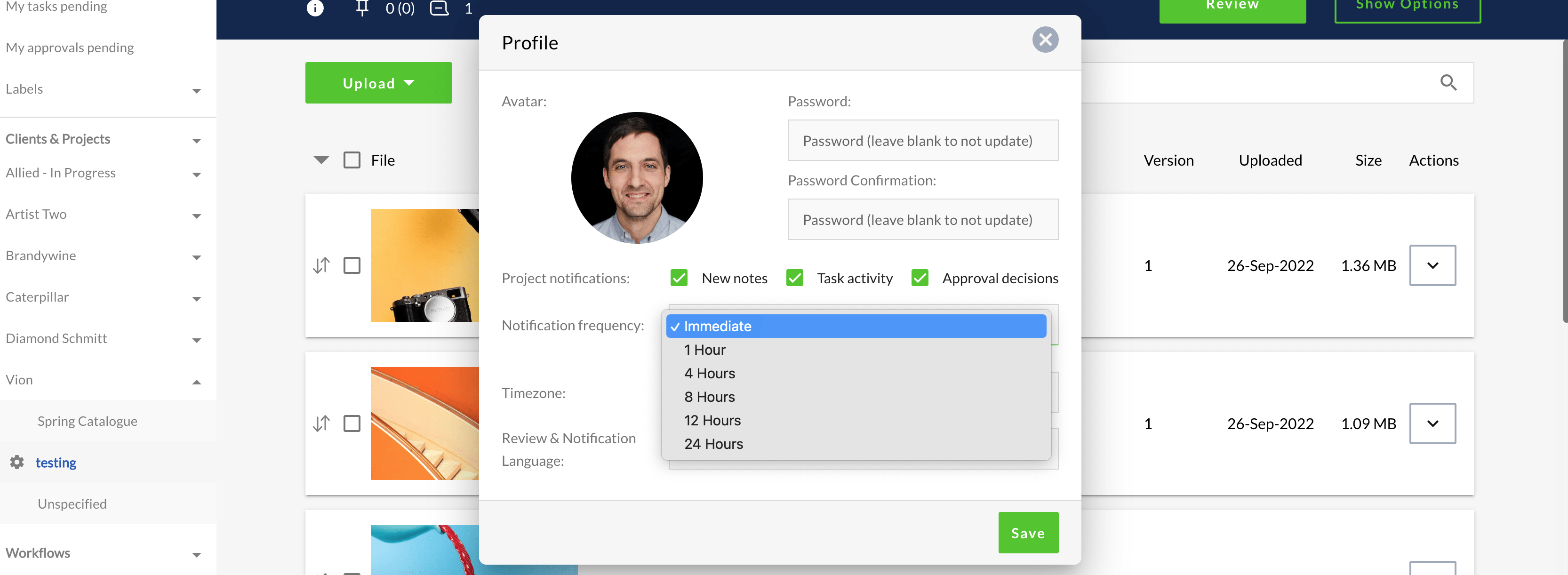
Task: Click the pin icon in top bar
Action: tap(362, 8)
